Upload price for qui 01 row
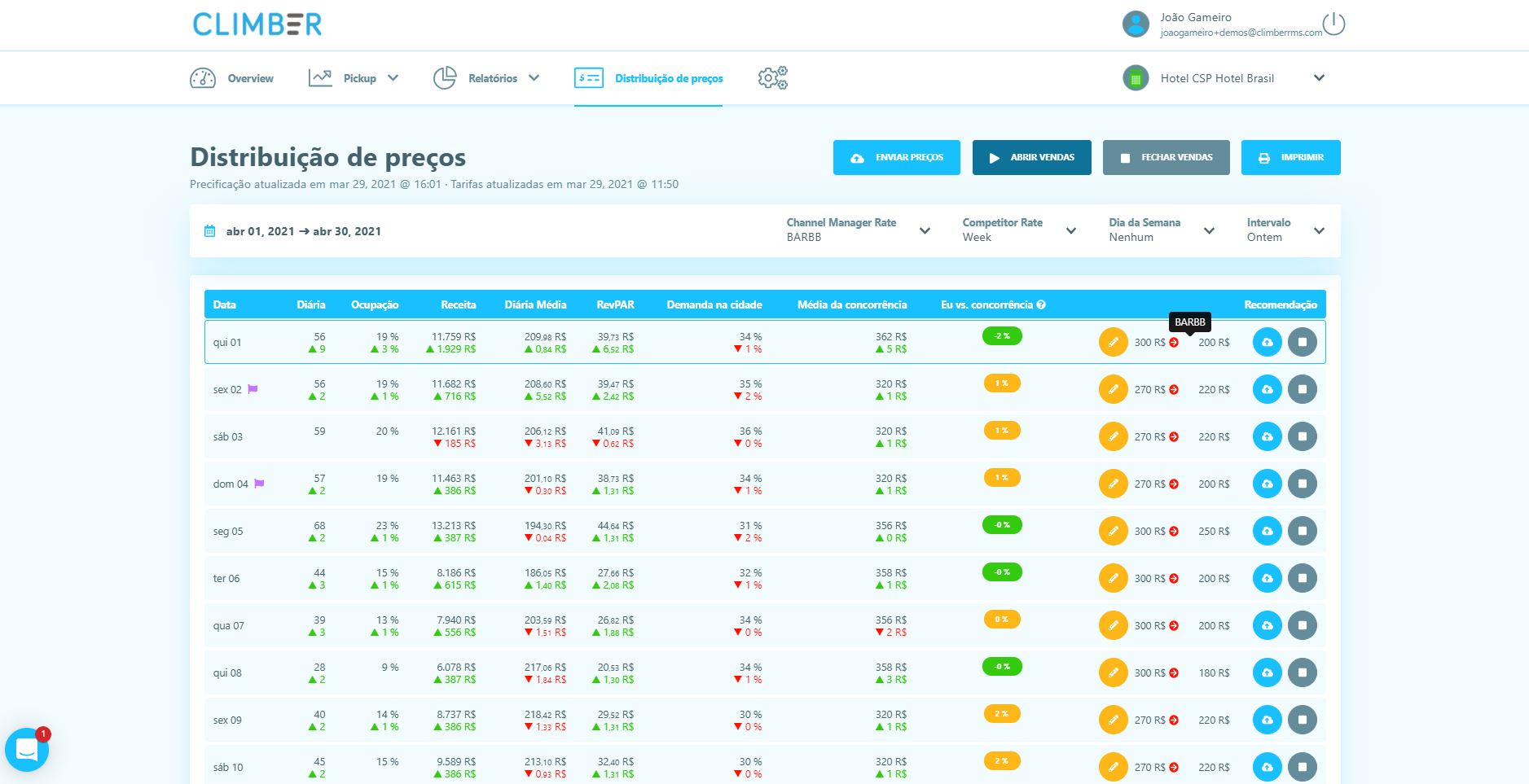Image resolution: width=1529 pixels, height=784 pixels. (1267, 342)
